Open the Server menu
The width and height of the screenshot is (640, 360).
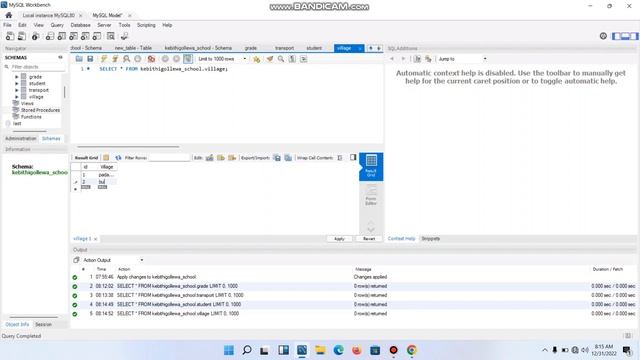pos(104,25)
